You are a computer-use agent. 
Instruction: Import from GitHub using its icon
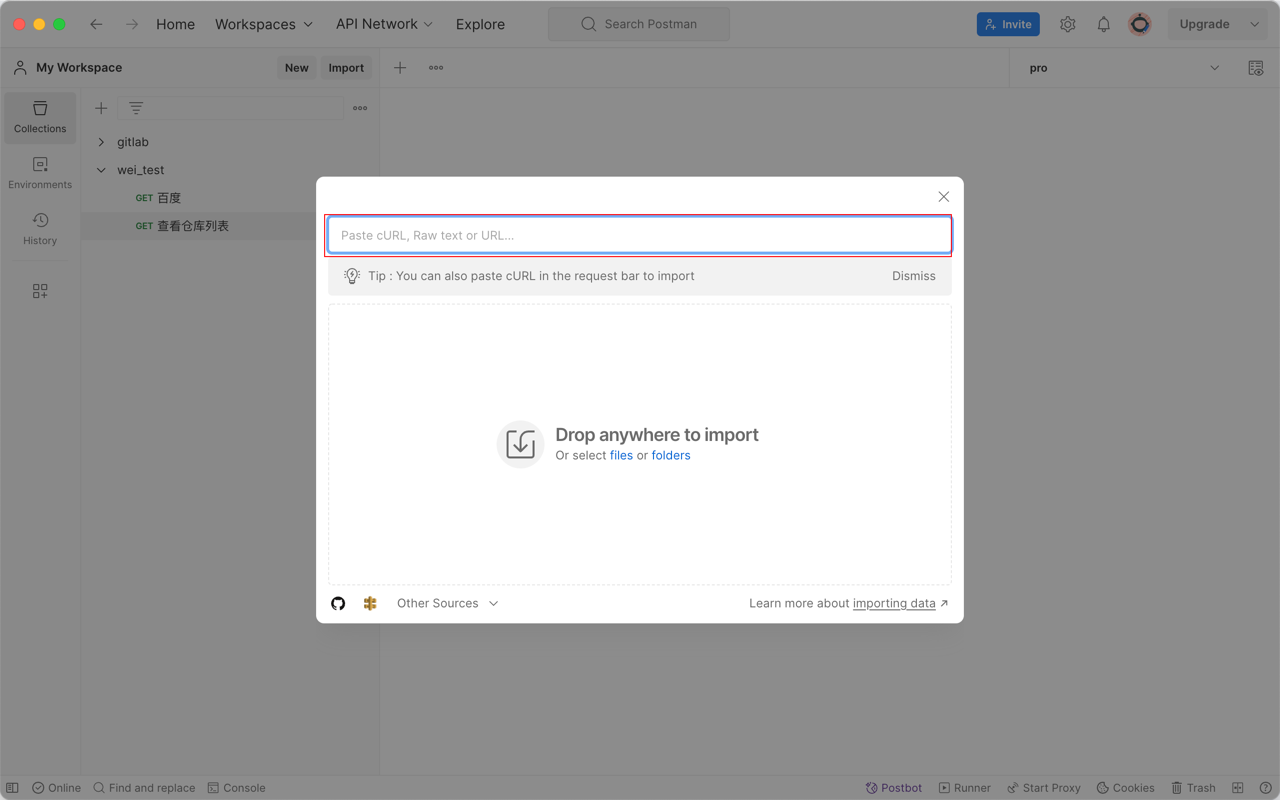click(338, 603)
